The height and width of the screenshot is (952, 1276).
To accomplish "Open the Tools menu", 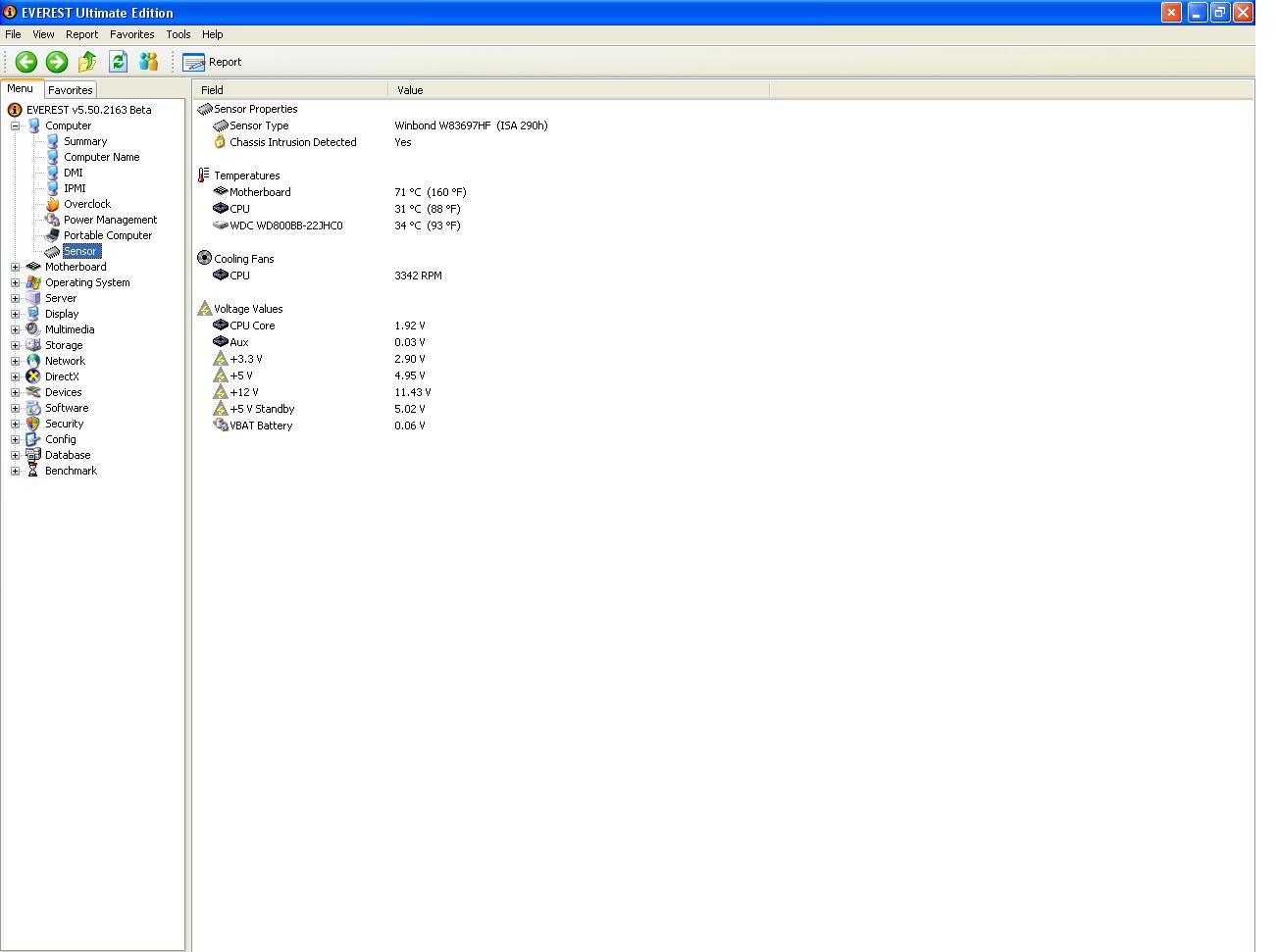I will tap(179, 34).
